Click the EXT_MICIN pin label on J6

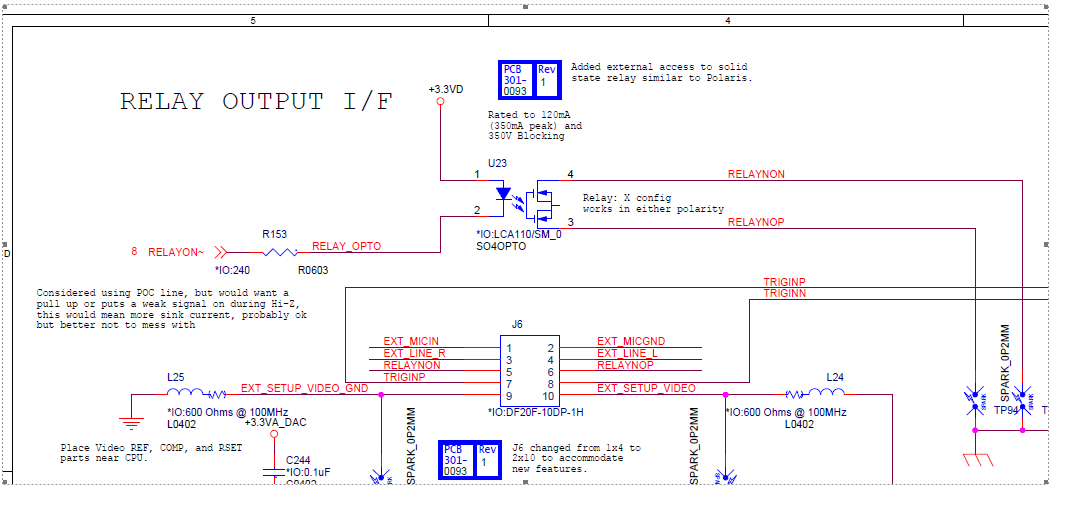pyautogui.click(x=411, y=342)
